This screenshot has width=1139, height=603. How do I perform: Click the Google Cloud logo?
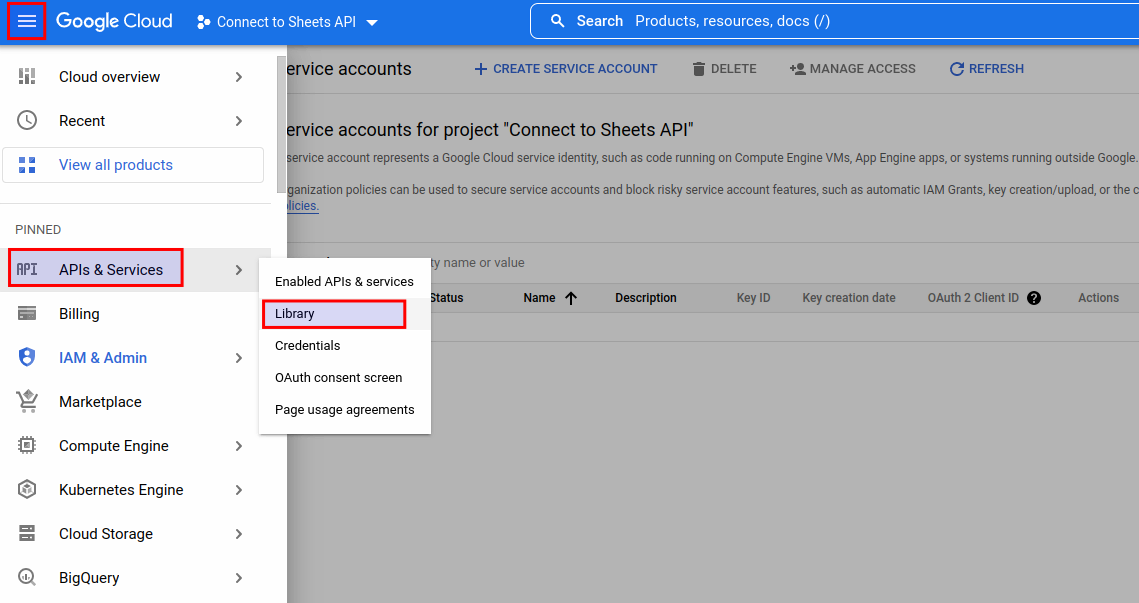[x=114, y=20]
